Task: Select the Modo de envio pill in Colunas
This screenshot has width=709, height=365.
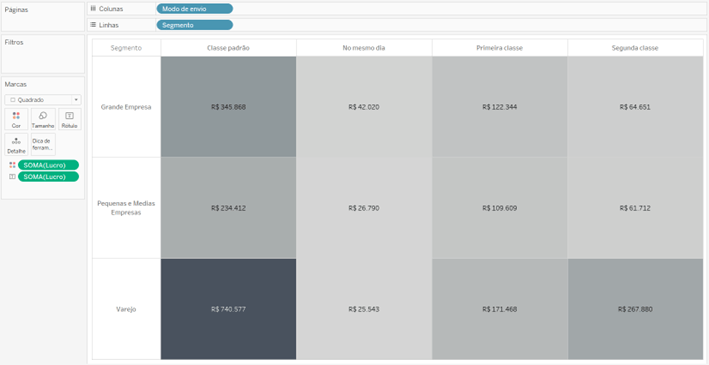Action: (x=194, y=9)
